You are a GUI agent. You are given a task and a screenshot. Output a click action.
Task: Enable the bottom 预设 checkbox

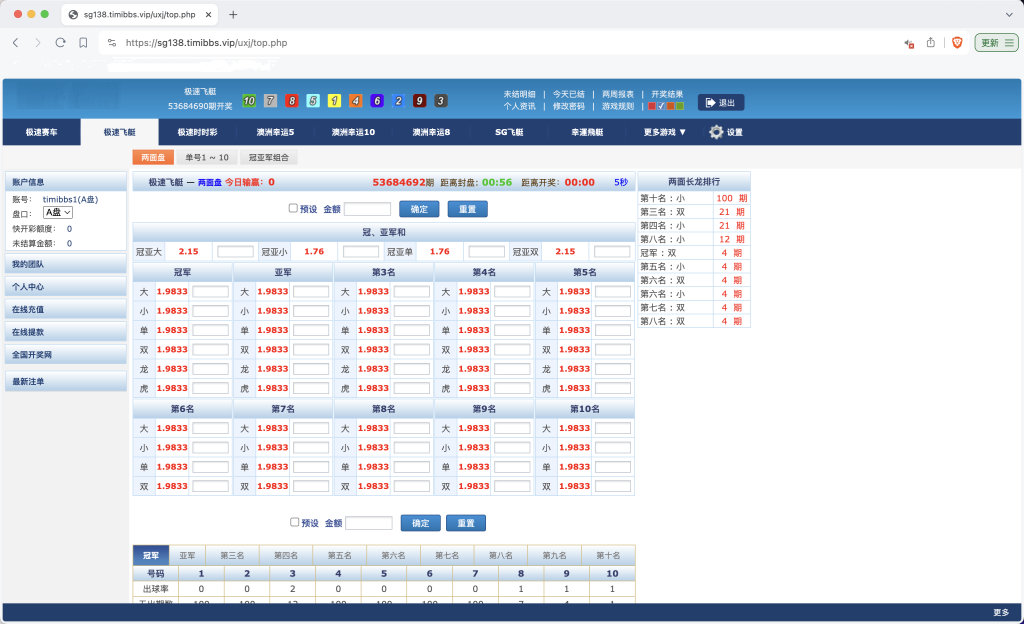294,522
